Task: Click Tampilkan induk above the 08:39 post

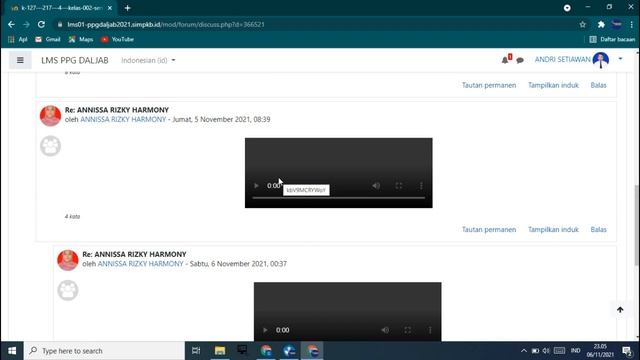Action: tap(553, 85)
